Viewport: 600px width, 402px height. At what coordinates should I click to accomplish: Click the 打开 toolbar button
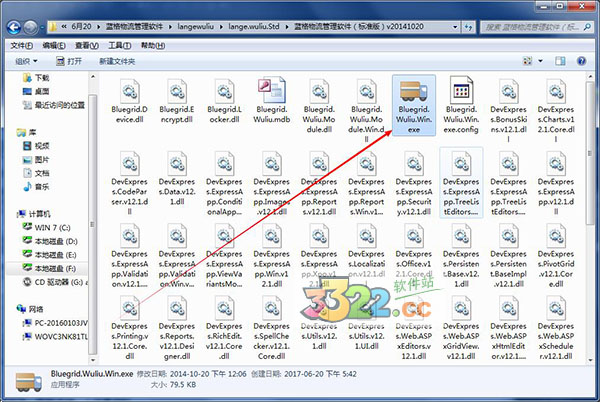[x=69, y=61]
